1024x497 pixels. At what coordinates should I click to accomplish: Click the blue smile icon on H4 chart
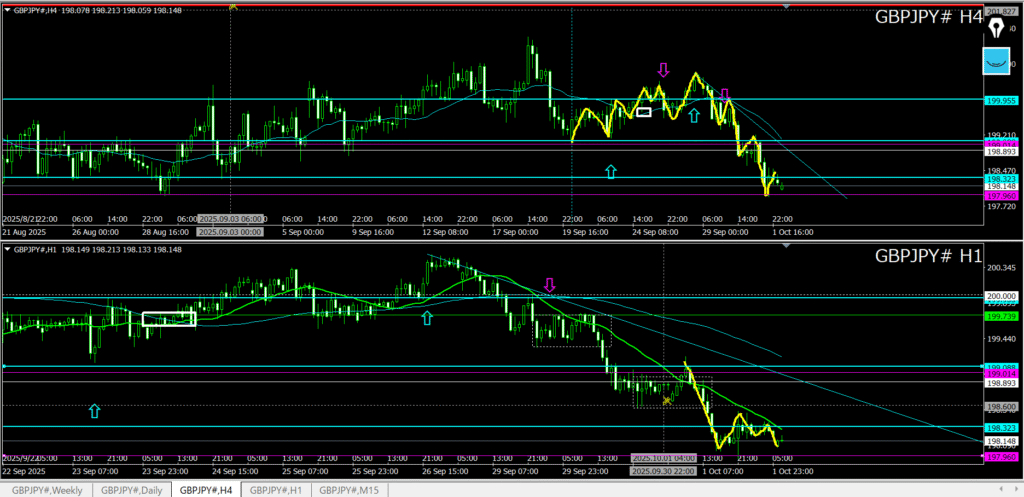[x=996, y=63]
